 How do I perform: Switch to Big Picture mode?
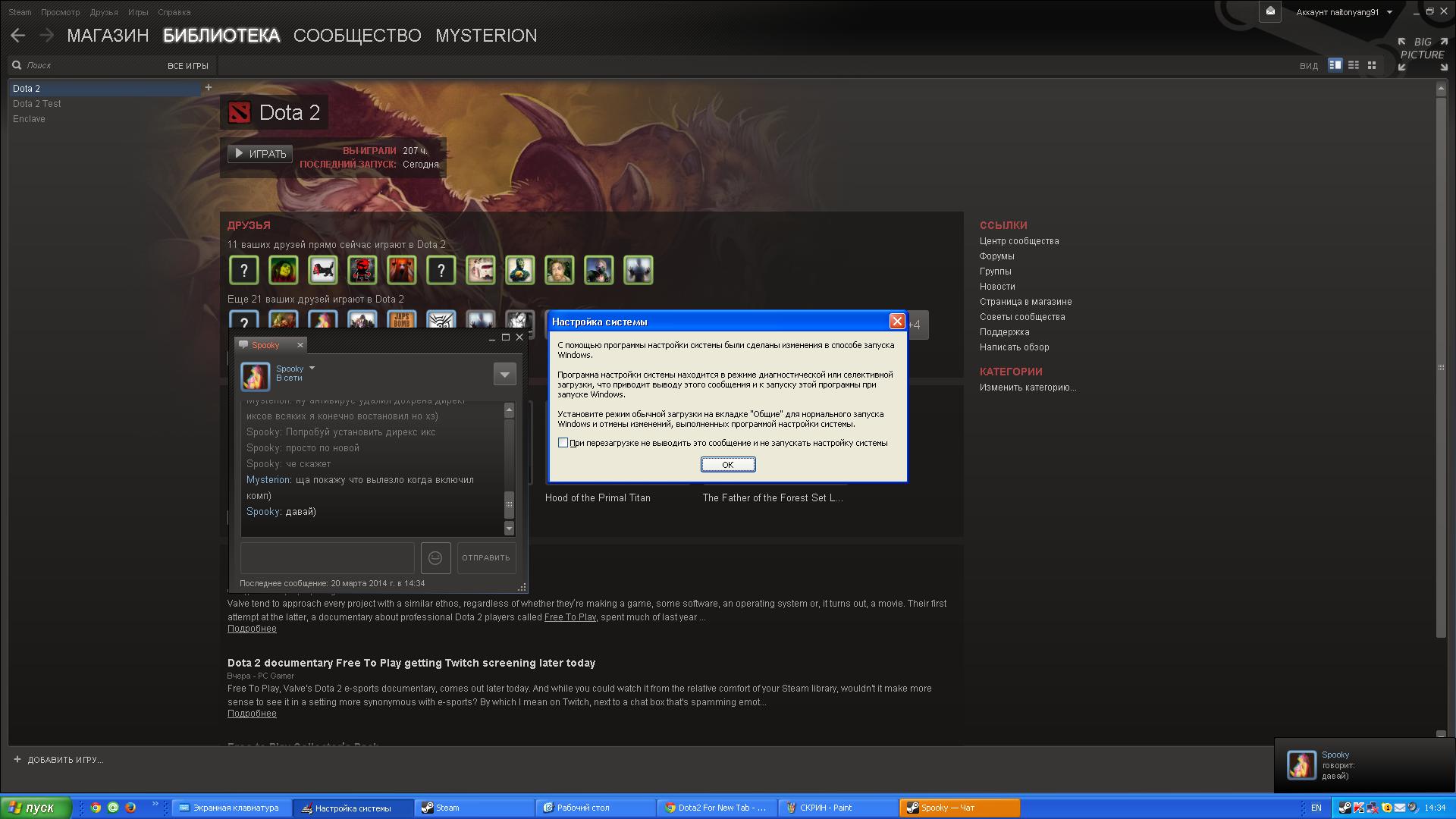pos(1423,54)
